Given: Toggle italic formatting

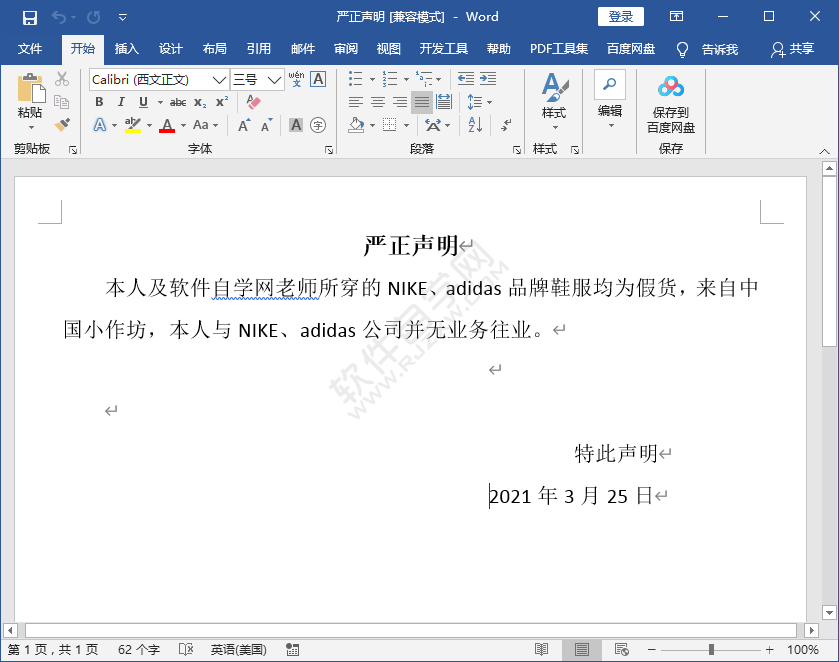Looking at the screenshot, I should click(120, 102).
